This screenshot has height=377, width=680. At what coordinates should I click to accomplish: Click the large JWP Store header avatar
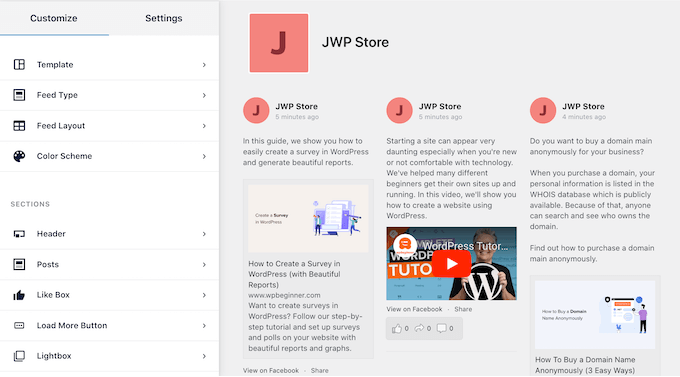click(278, 43)
